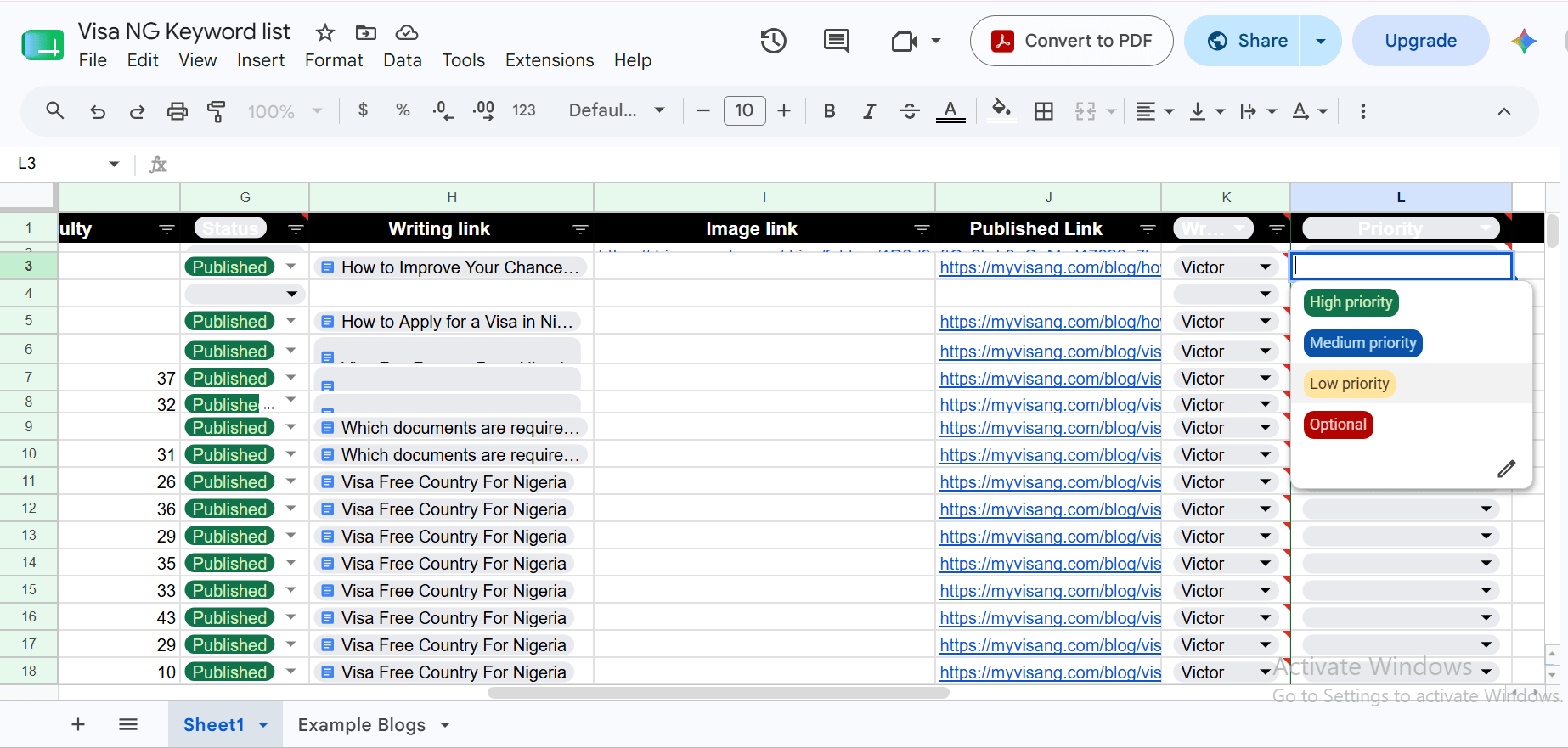Screen dimensions: 1568x748
Task: Apply italic formatting
Action: pos(869,111)
